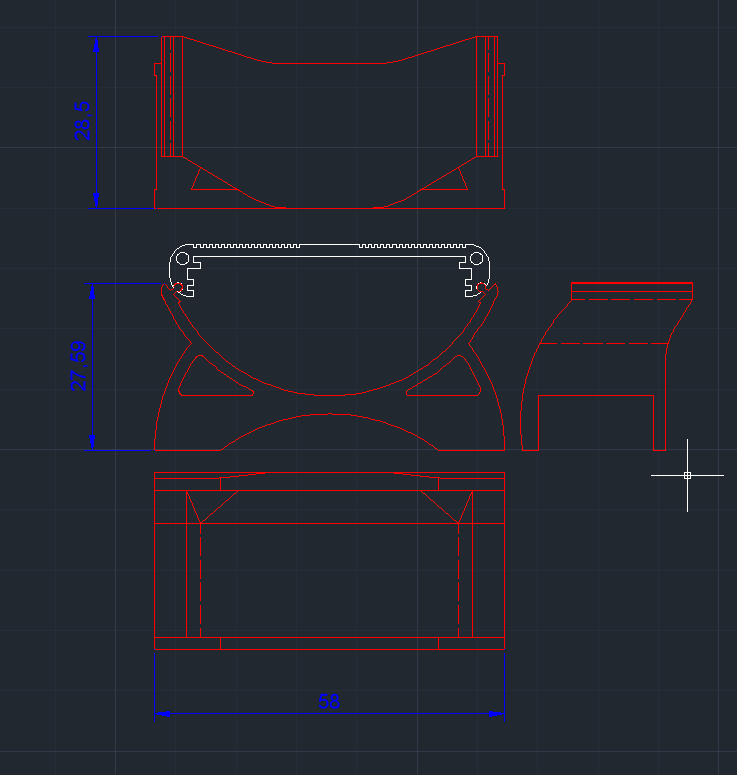Viewport: 737px width, 775px height.
Task: Click the right arrowhead of the 58 dimension
Action: tap(497, 713)
